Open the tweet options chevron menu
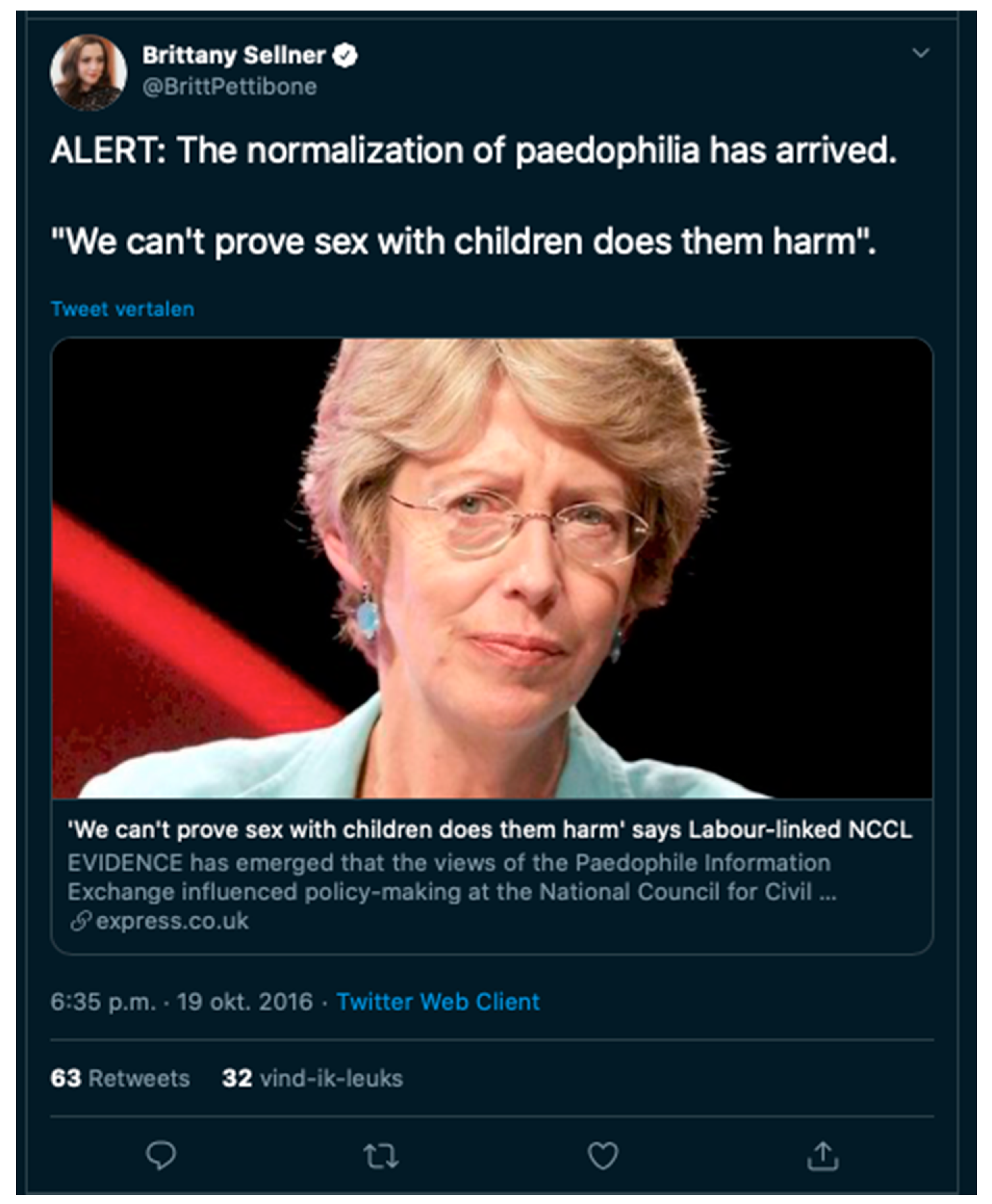Image resolution: width=992 pixels, height=1204 pixels. (921, 53)
